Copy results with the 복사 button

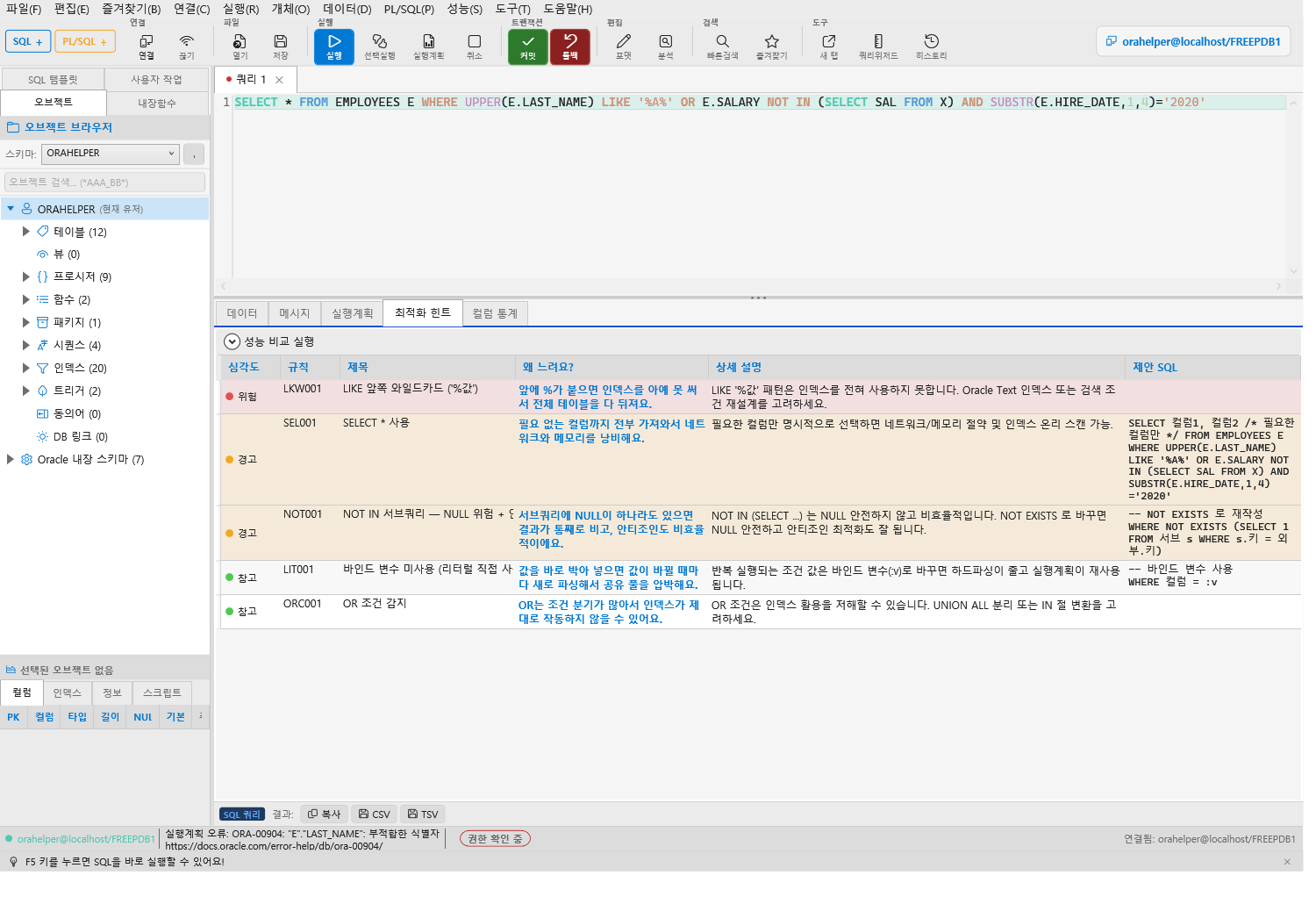325,814
